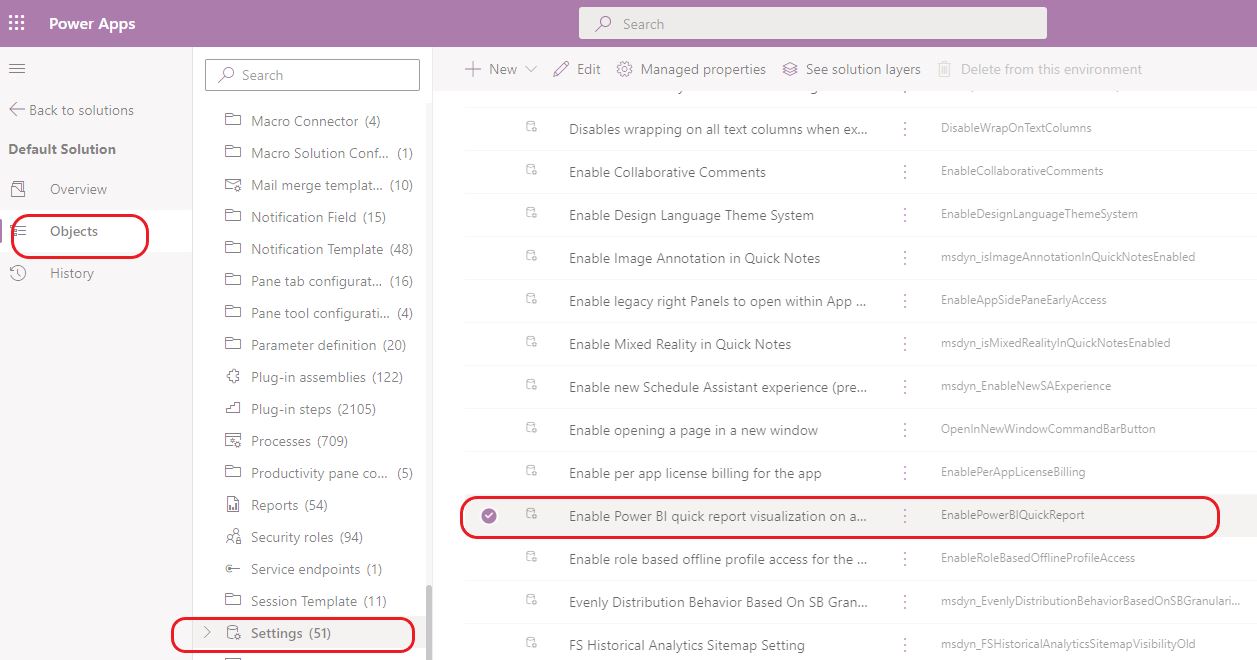Open the ellipsis menu on EnablePowerBIQuickReport row
Screen dimensions: 1257x660
[x=905, y=516]
